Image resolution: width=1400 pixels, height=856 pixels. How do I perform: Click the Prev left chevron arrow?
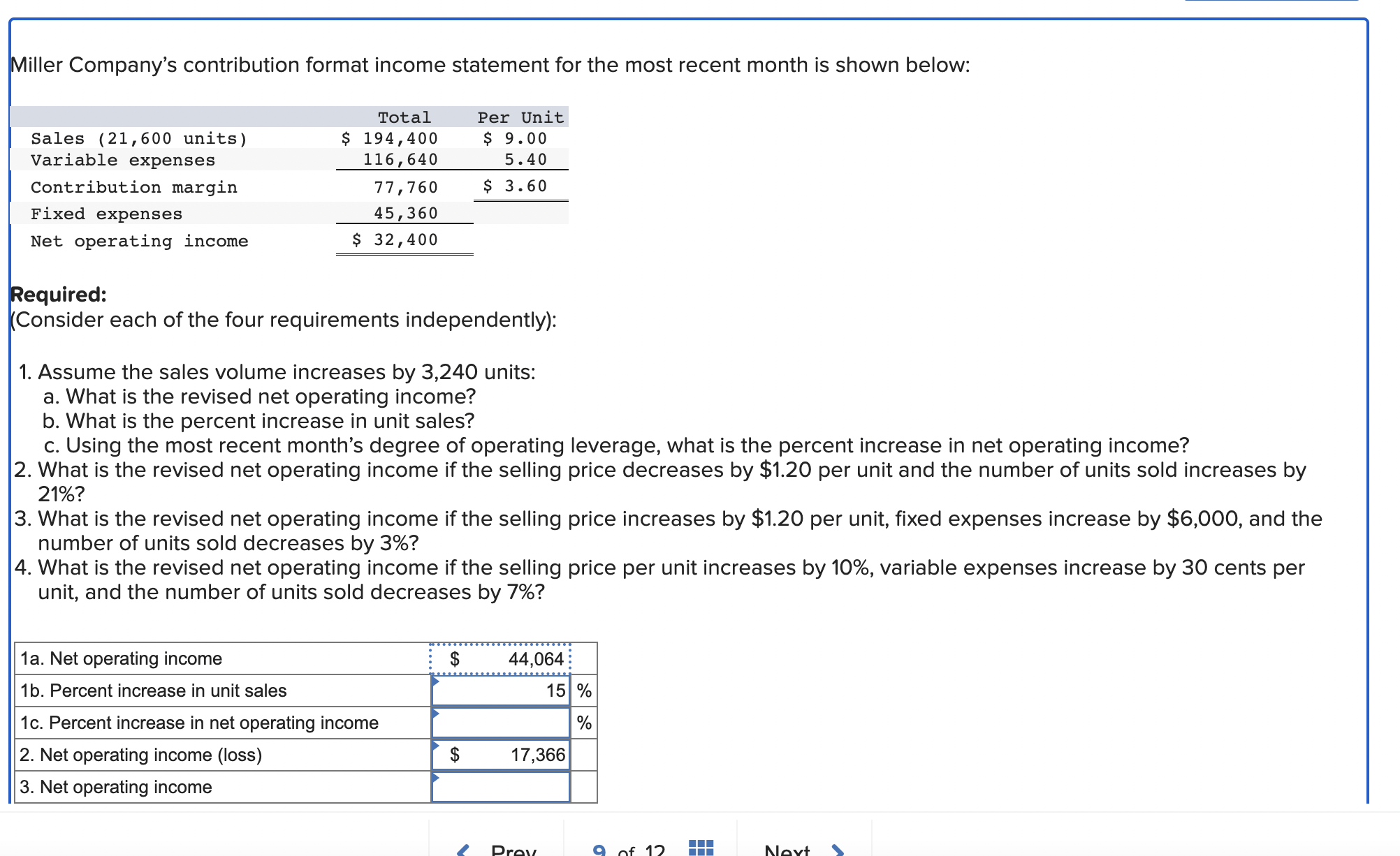(x=462, y=850)
